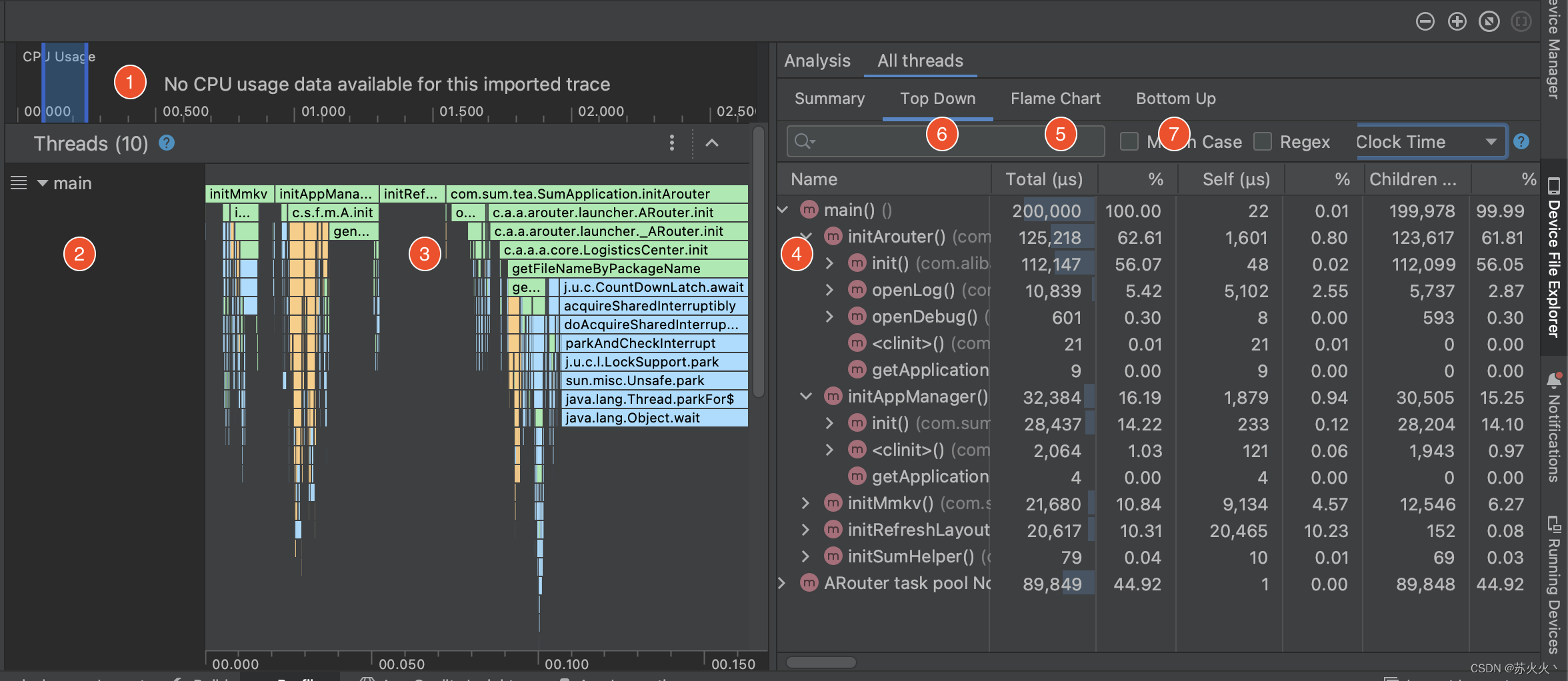The width and height of the screenshot is (1568, 681).
Task: Click method icon beside ARouter task pool
Action: click(x=809, y=583)
